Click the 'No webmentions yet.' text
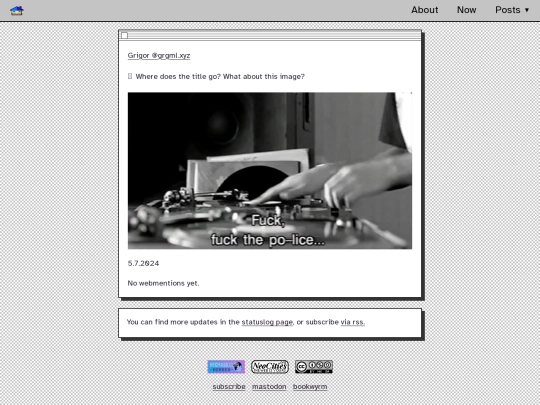 pos(163,283)
